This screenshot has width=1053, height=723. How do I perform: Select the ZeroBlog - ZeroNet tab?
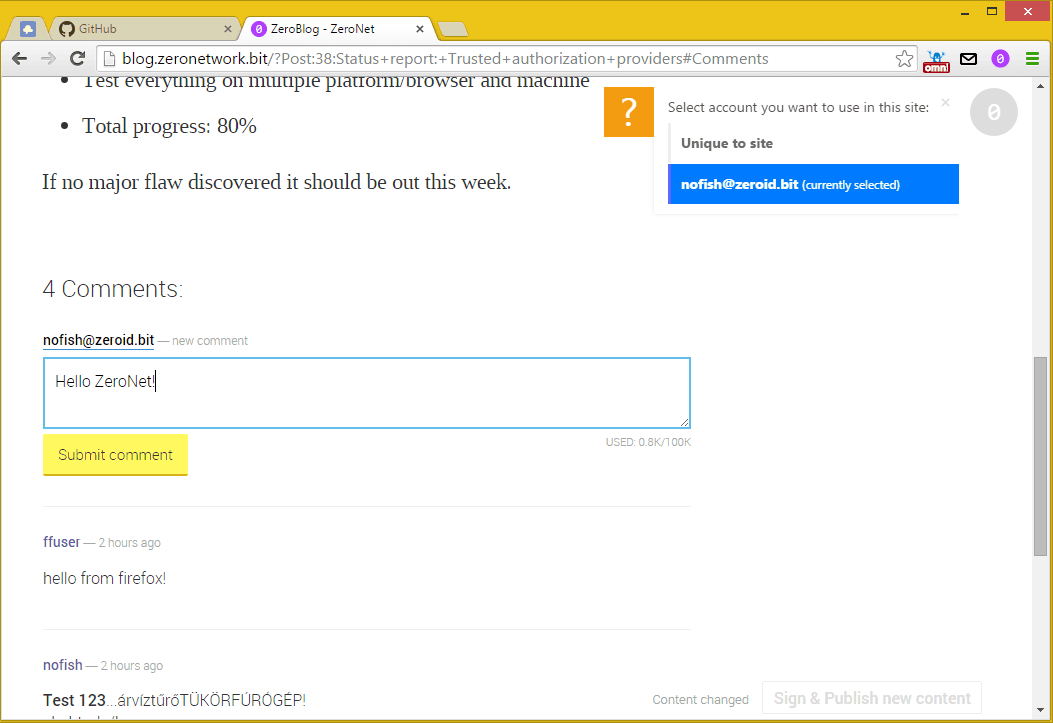(337, 29)
